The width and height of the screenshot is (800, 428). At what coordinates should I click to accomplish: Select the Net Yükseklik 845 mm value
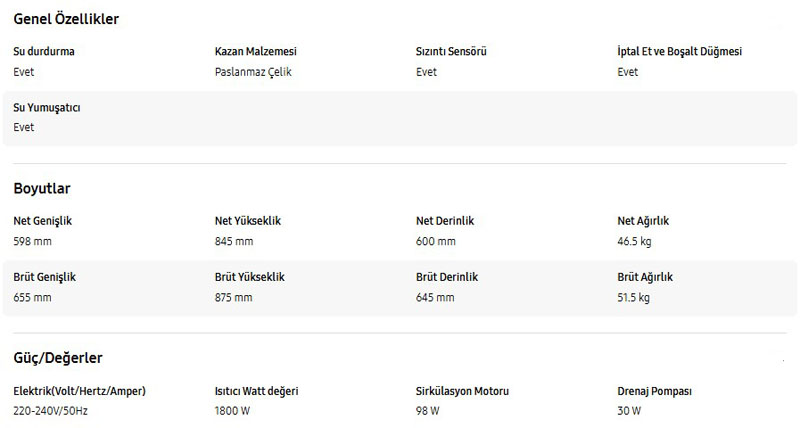(234, 241)
